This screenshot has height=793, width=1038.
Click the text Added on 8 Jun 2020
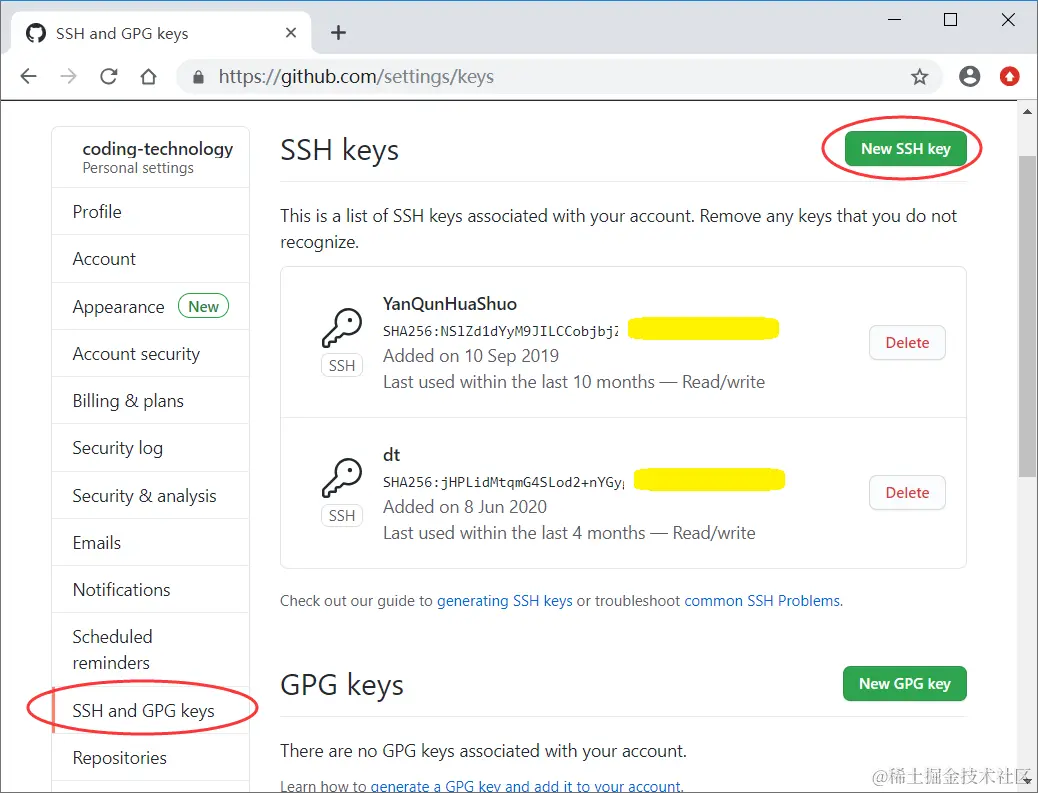[465, 507]
